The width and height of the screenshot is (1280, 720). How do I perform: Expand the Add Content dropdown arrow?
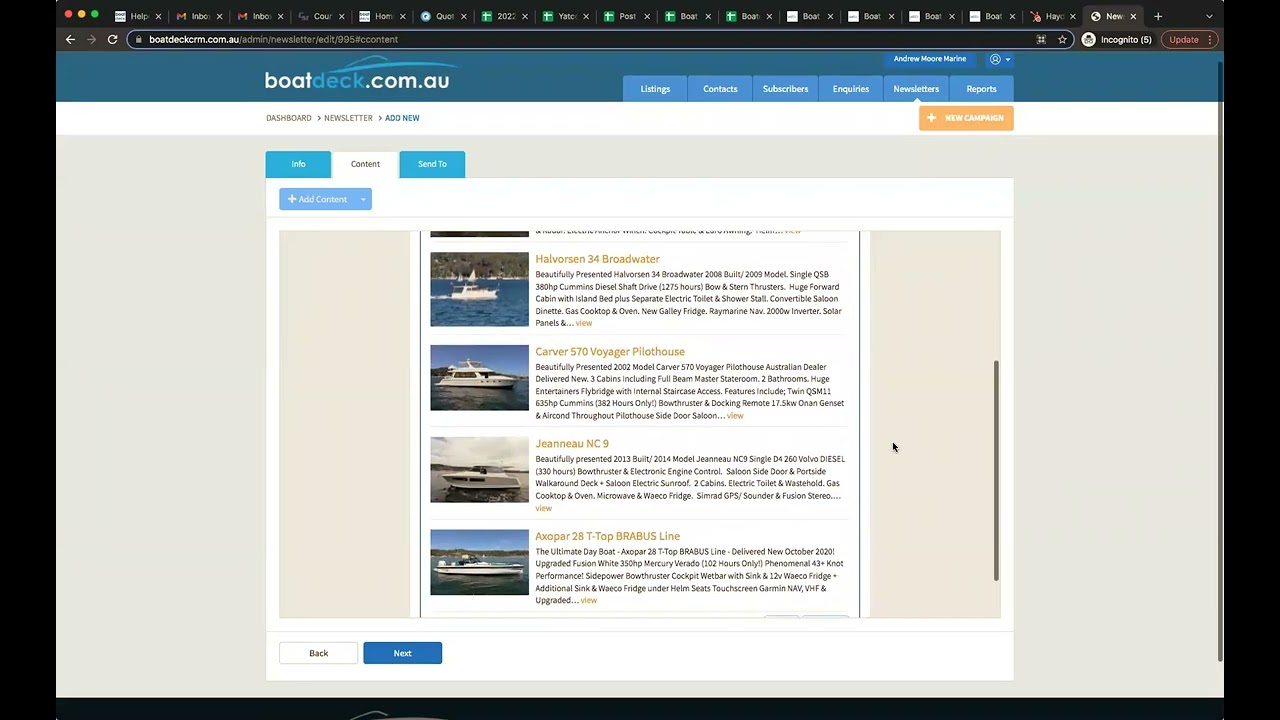[363, 199]
